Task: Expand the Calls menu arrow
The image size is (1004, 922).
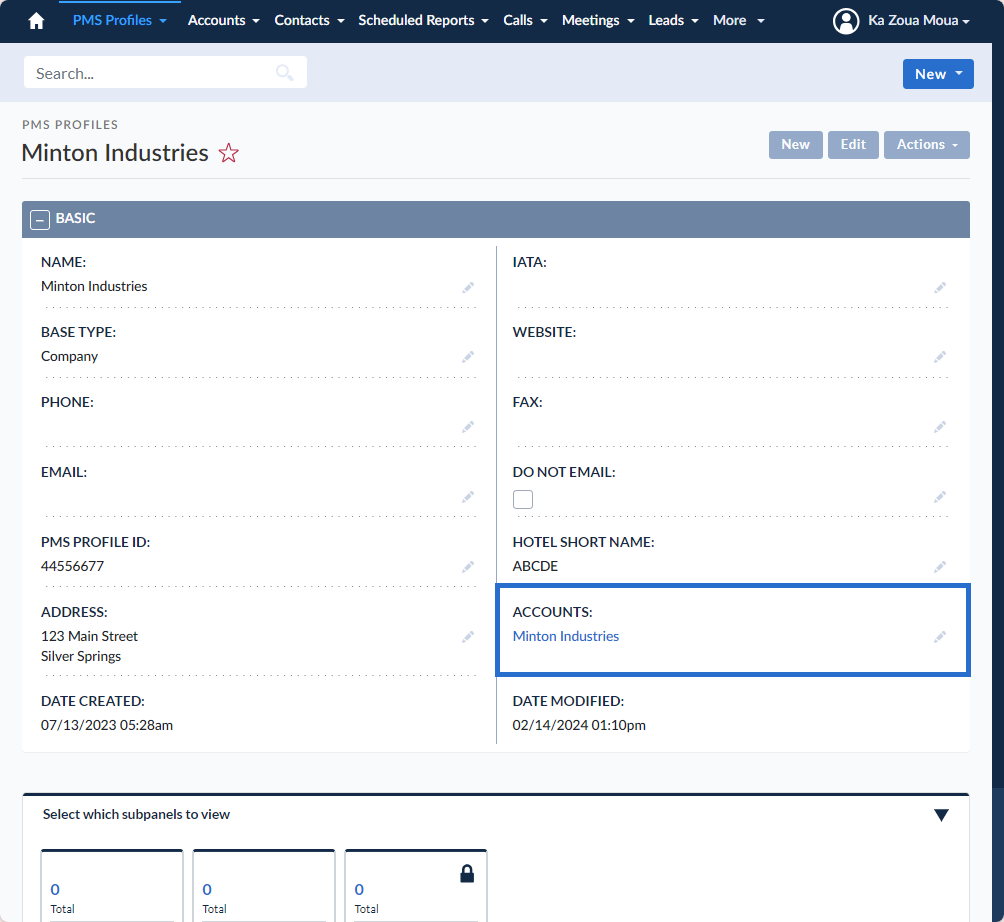Action: [x=544, y=21]
